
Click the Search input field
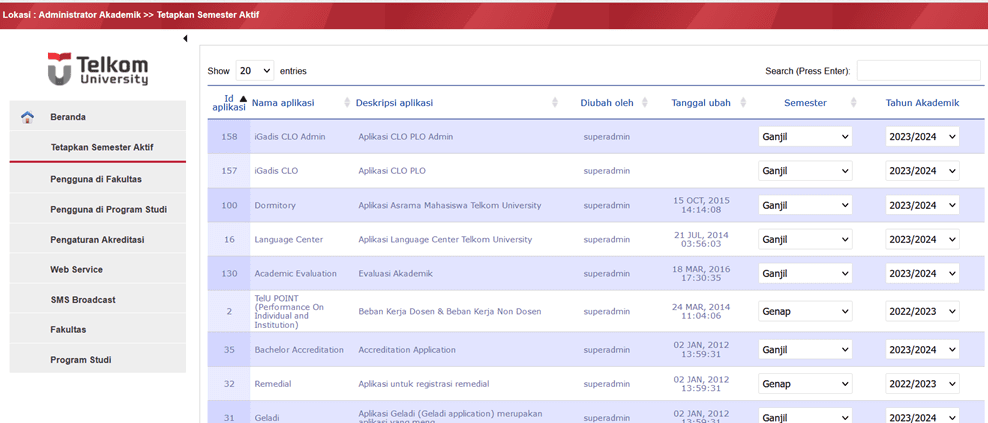[x=919, y=71]
